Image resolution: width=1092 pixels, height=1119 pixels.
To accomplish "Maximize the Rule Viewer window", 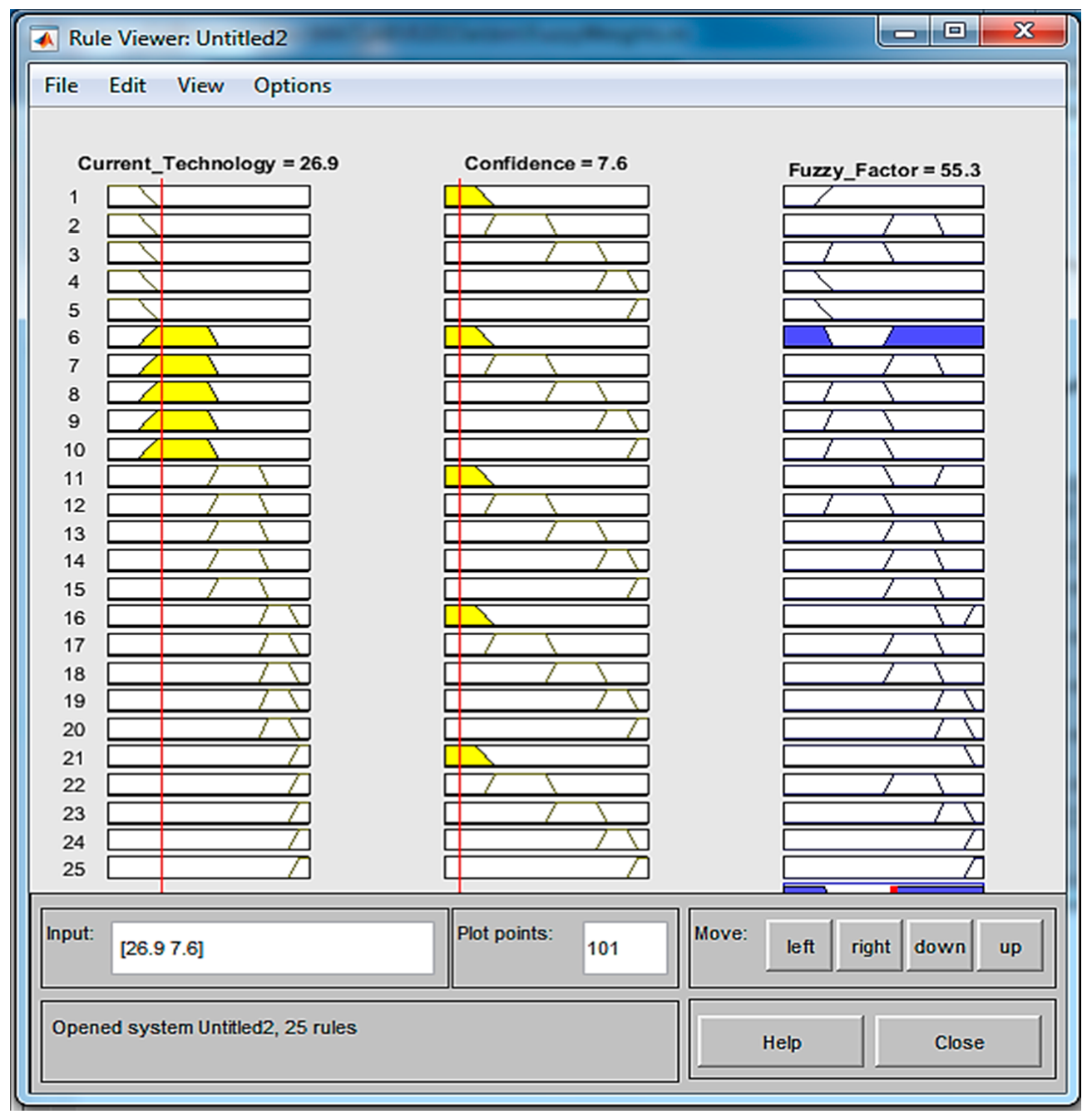I will click(x=955, y=32).
